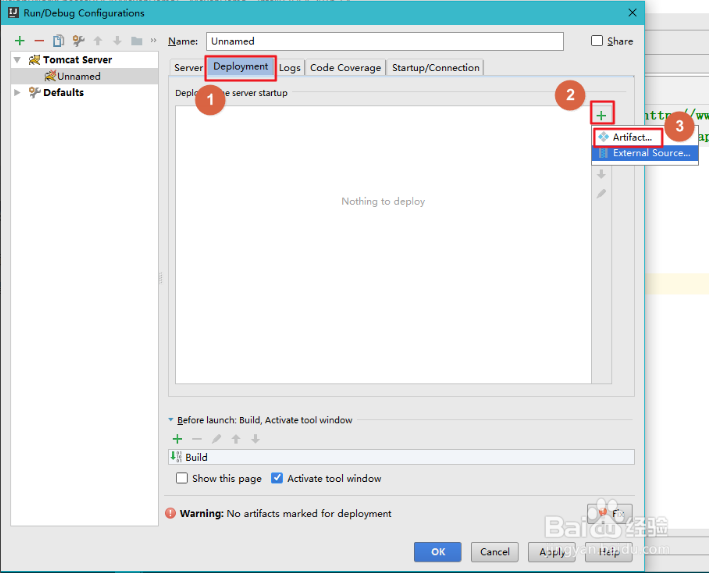This screenshot has width=709, height=573.
Task: Open the Deployment tab
Action: [241, 66]
